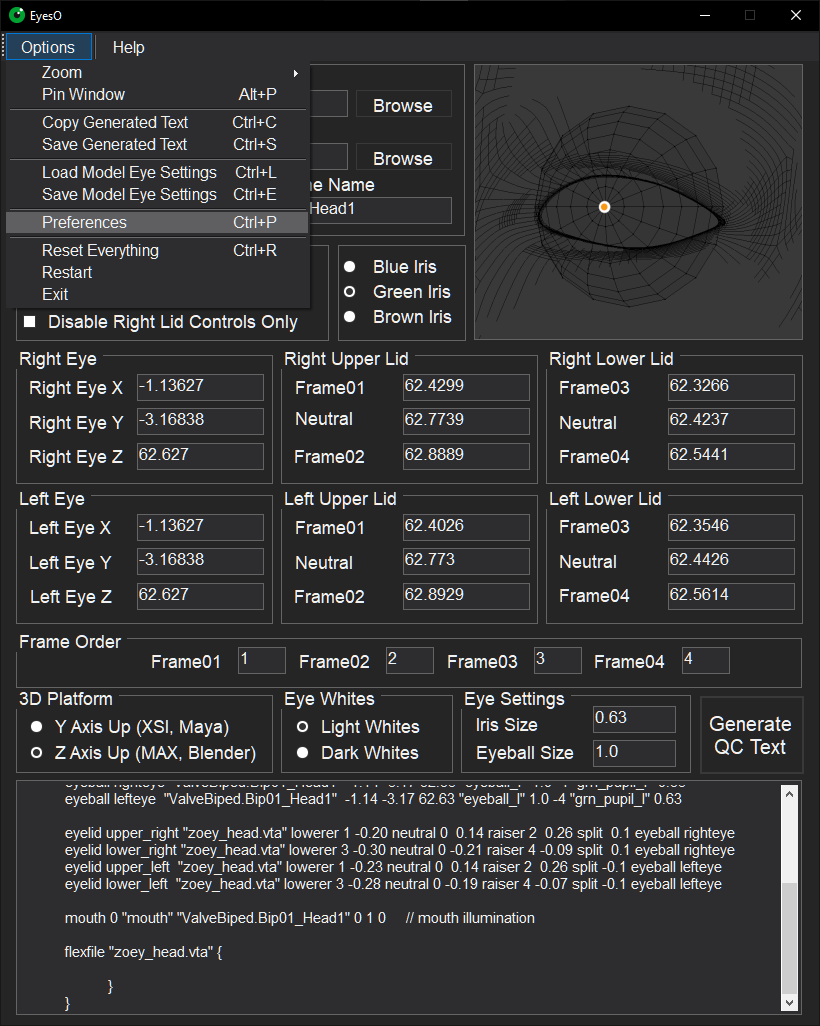Click the Frame Order Frame01 field
Screen dimensions: 820x1026
click(262, 660)
